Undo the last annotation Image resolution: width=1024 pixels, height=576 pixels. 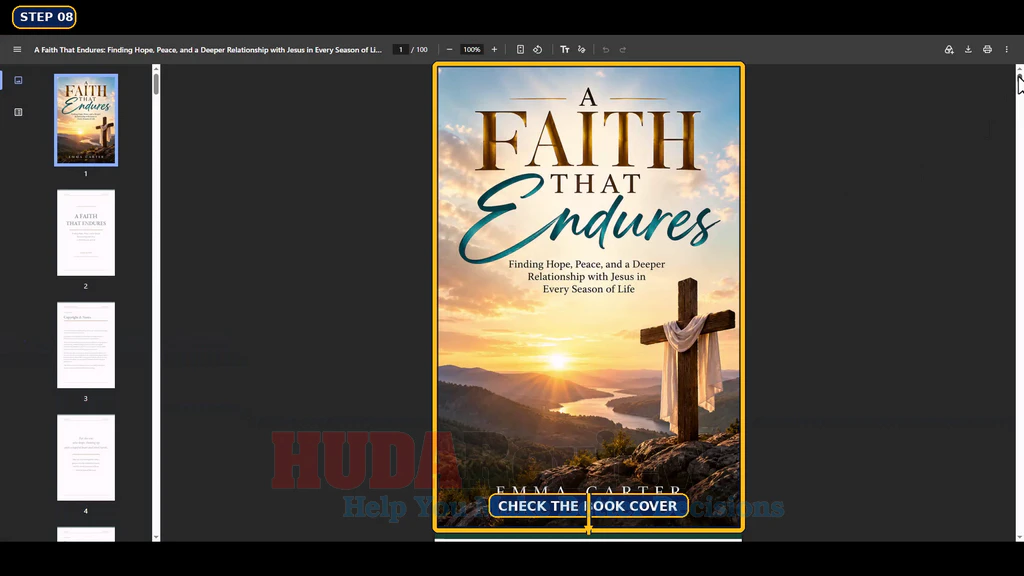tap(606, 50)
